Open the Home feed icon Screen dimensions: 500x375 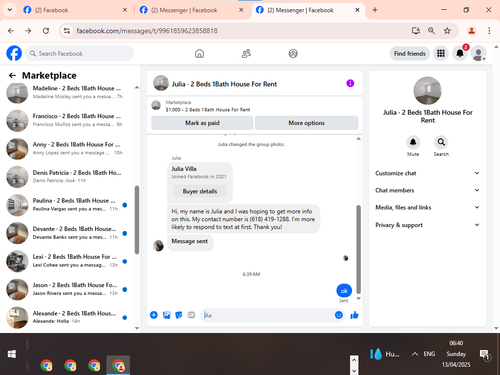(199, 53)
